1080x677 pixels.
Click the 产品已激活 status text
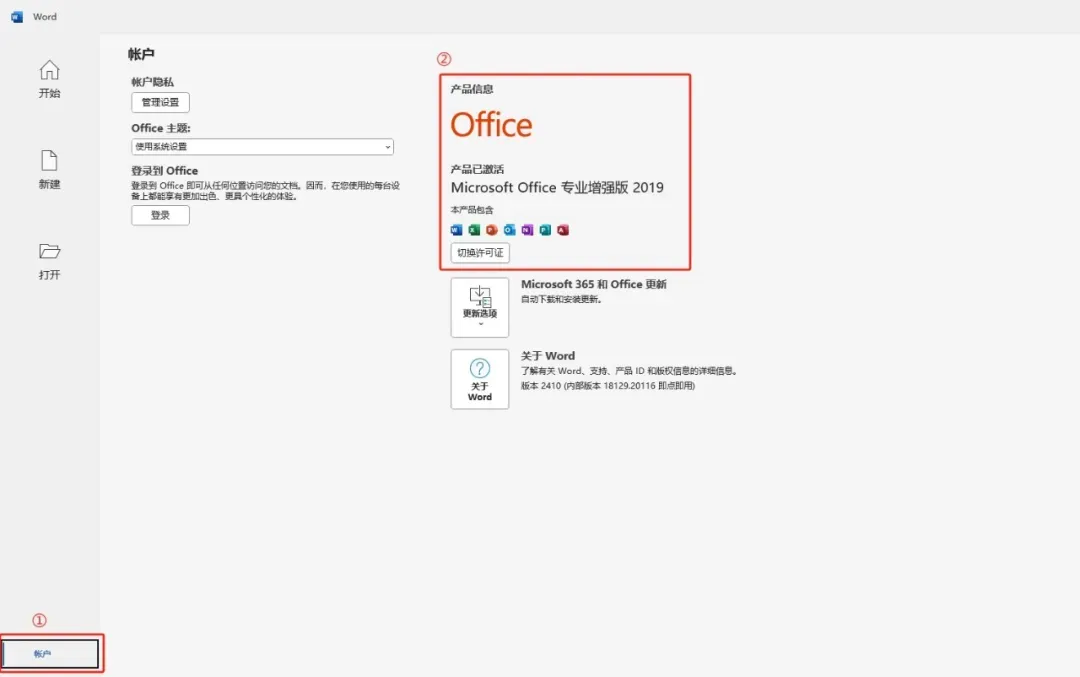pos(477,169)
